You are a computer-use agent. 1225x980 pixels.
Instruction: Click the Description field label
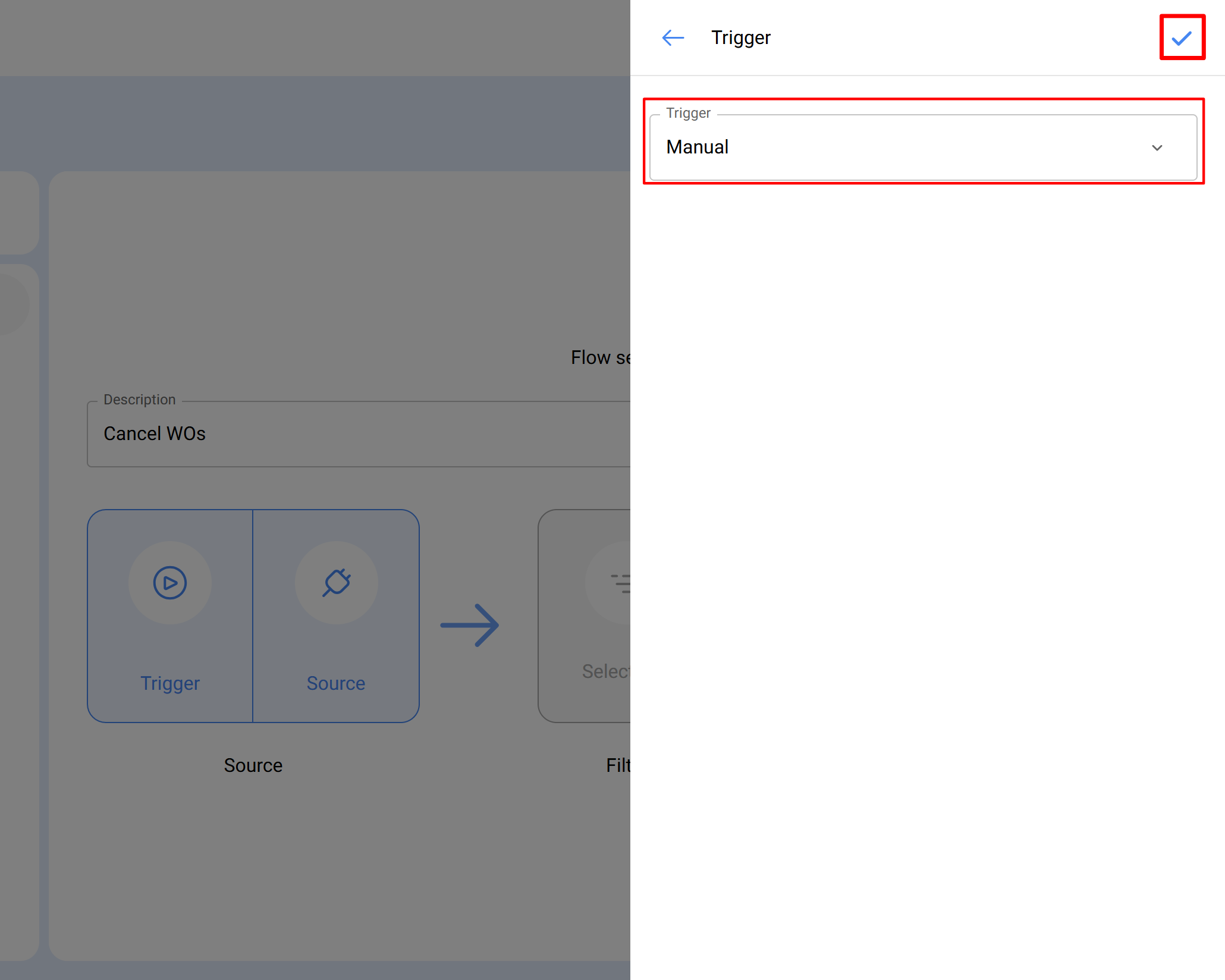(x=140, y=400)
